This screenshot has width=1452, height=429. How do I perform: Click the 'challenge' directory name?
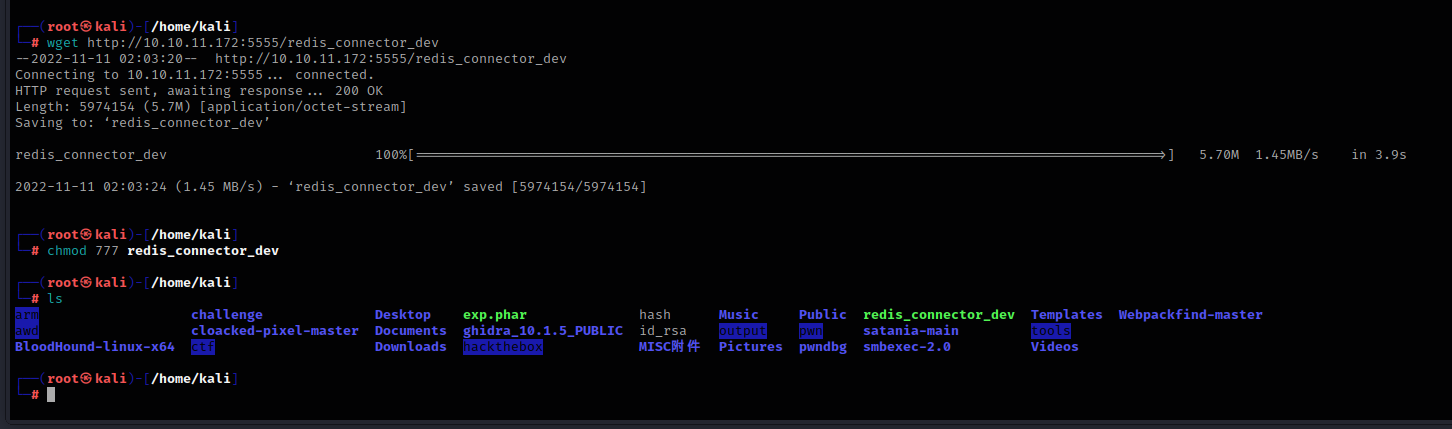(x=227, y=315)
